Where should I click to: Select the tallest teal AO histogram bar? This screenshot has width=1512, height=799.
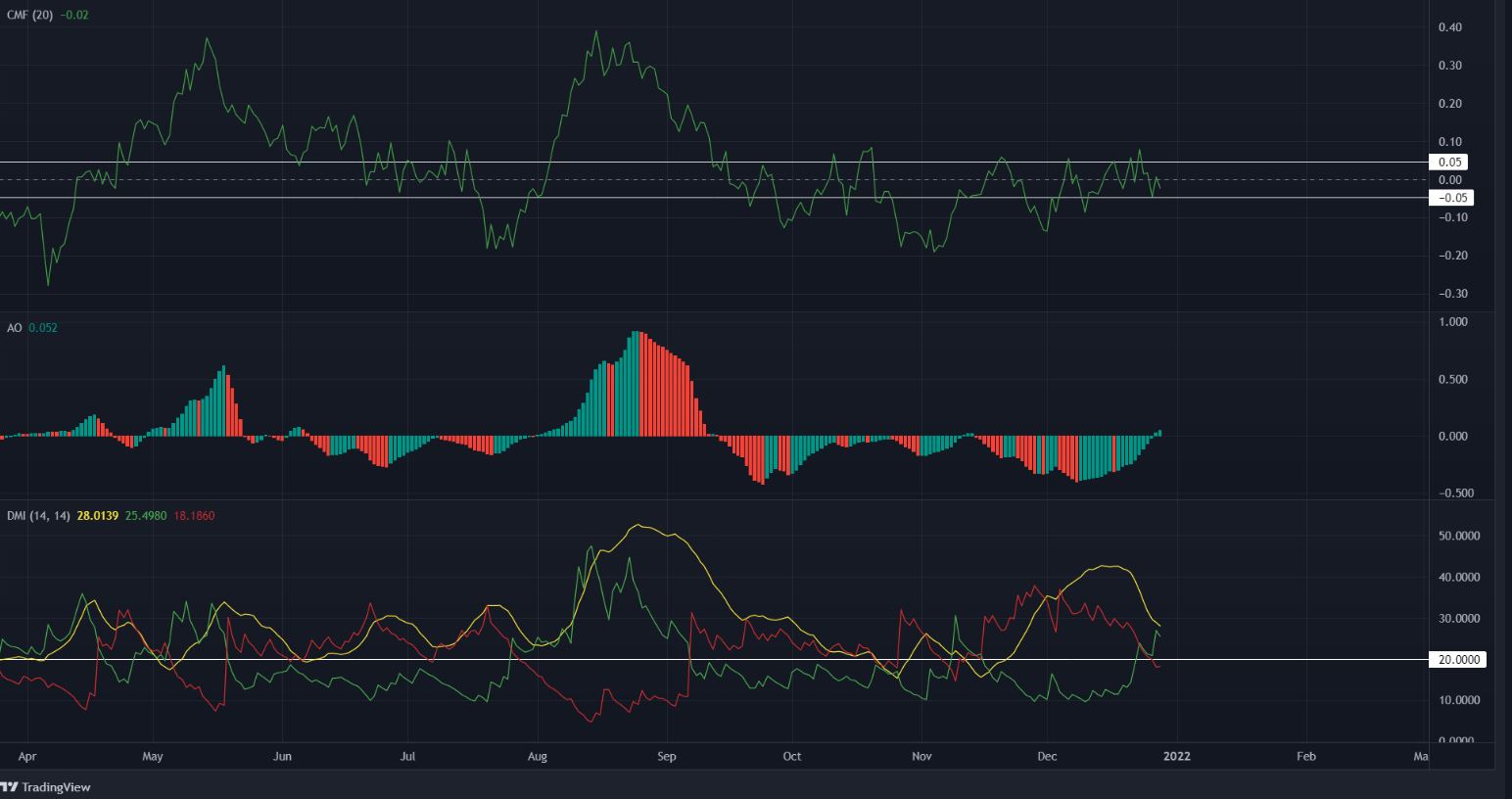pos(636,382)
